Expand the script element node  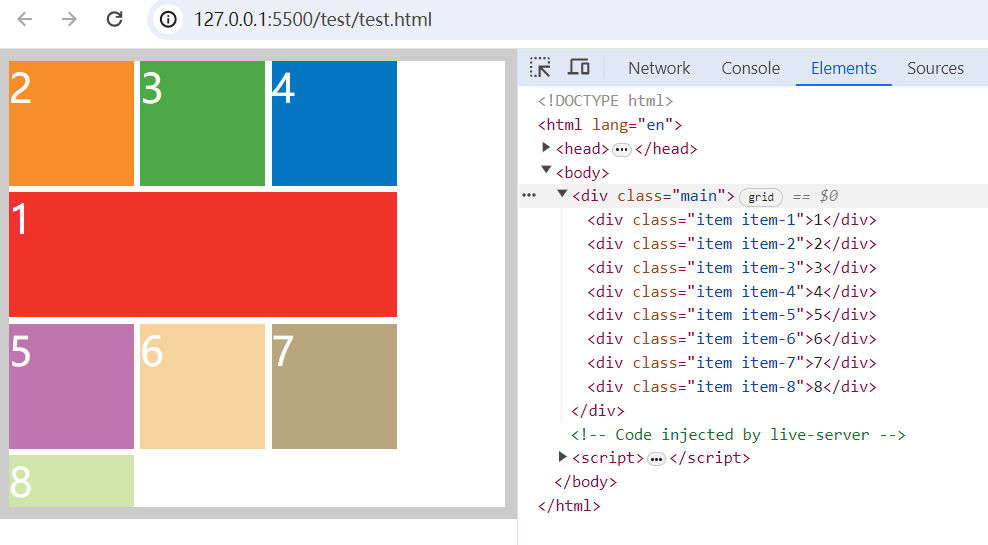(563, 457)
